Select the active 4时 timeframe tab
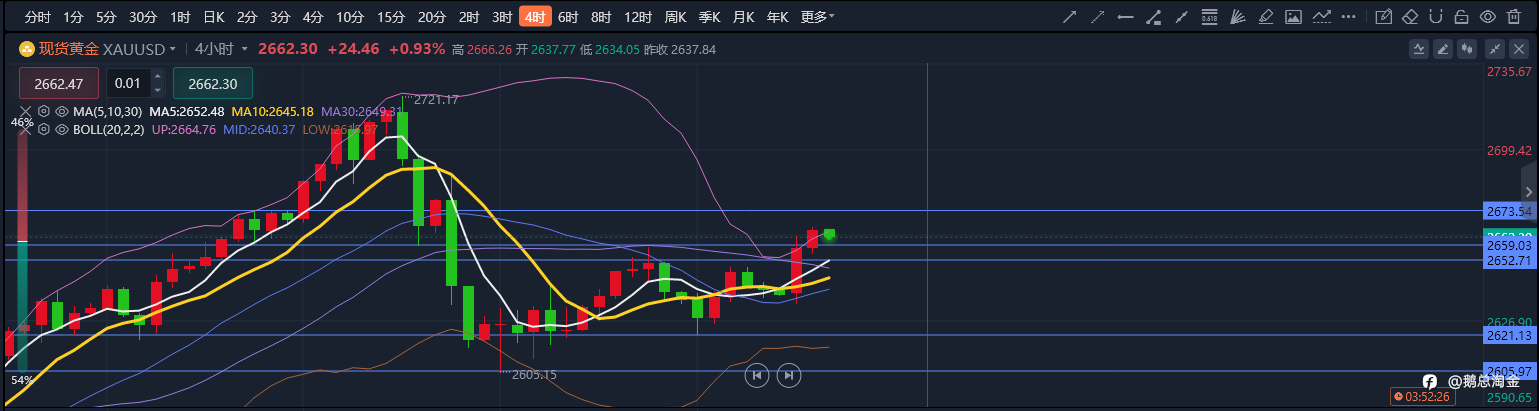 [x=535, y=17]
